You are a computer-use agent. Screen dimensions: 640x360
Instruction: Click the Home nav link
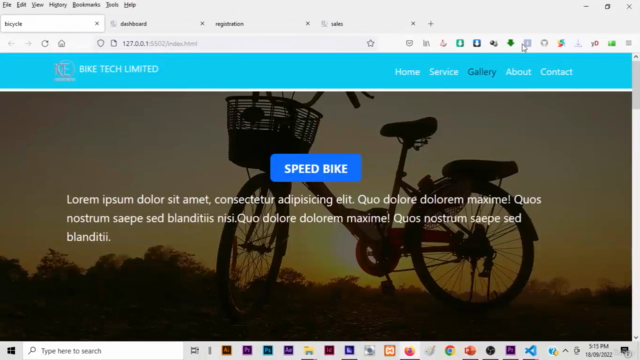[407, 72]
